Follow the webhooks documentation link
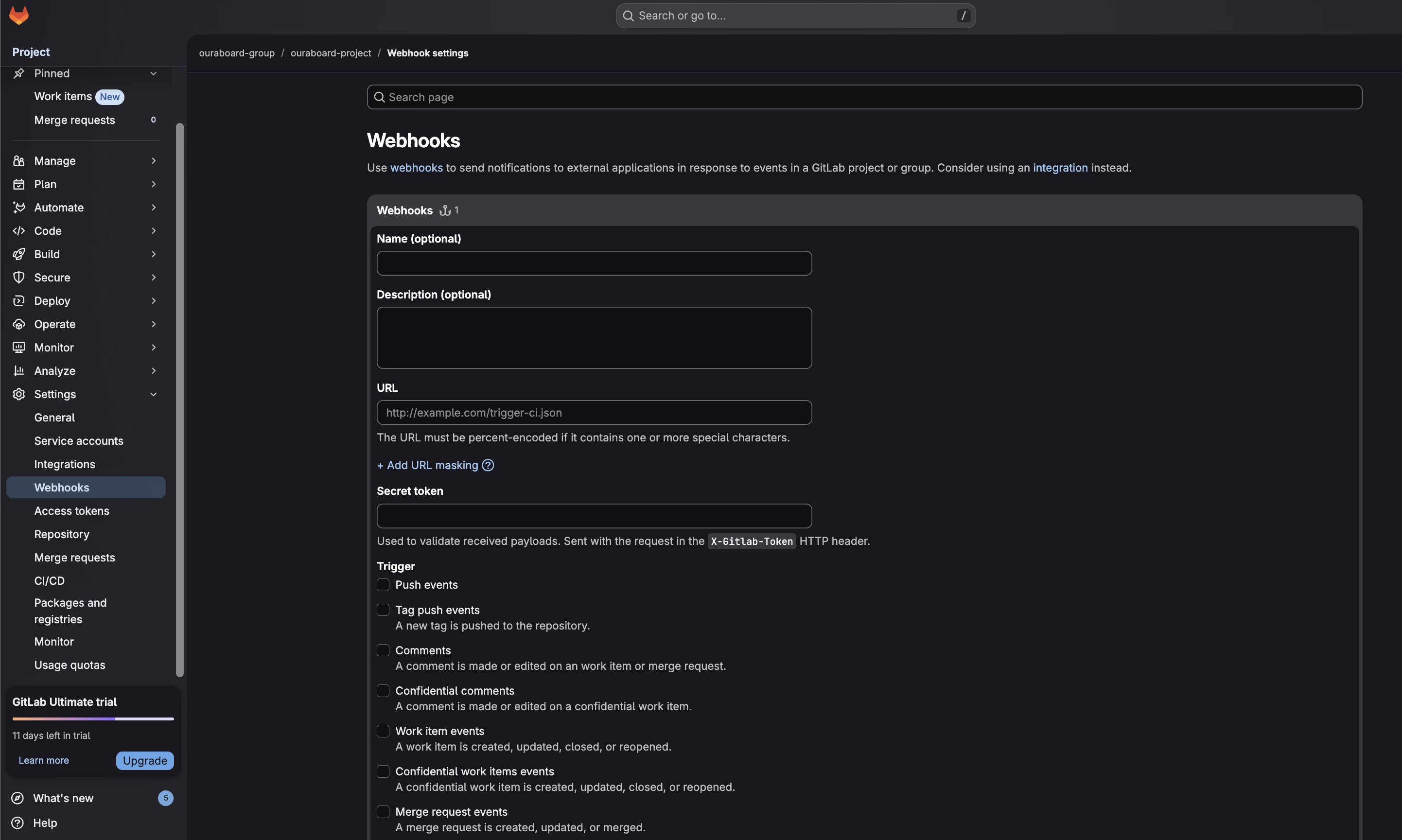Screen dimensions: 1402x840 pos(417,168)
